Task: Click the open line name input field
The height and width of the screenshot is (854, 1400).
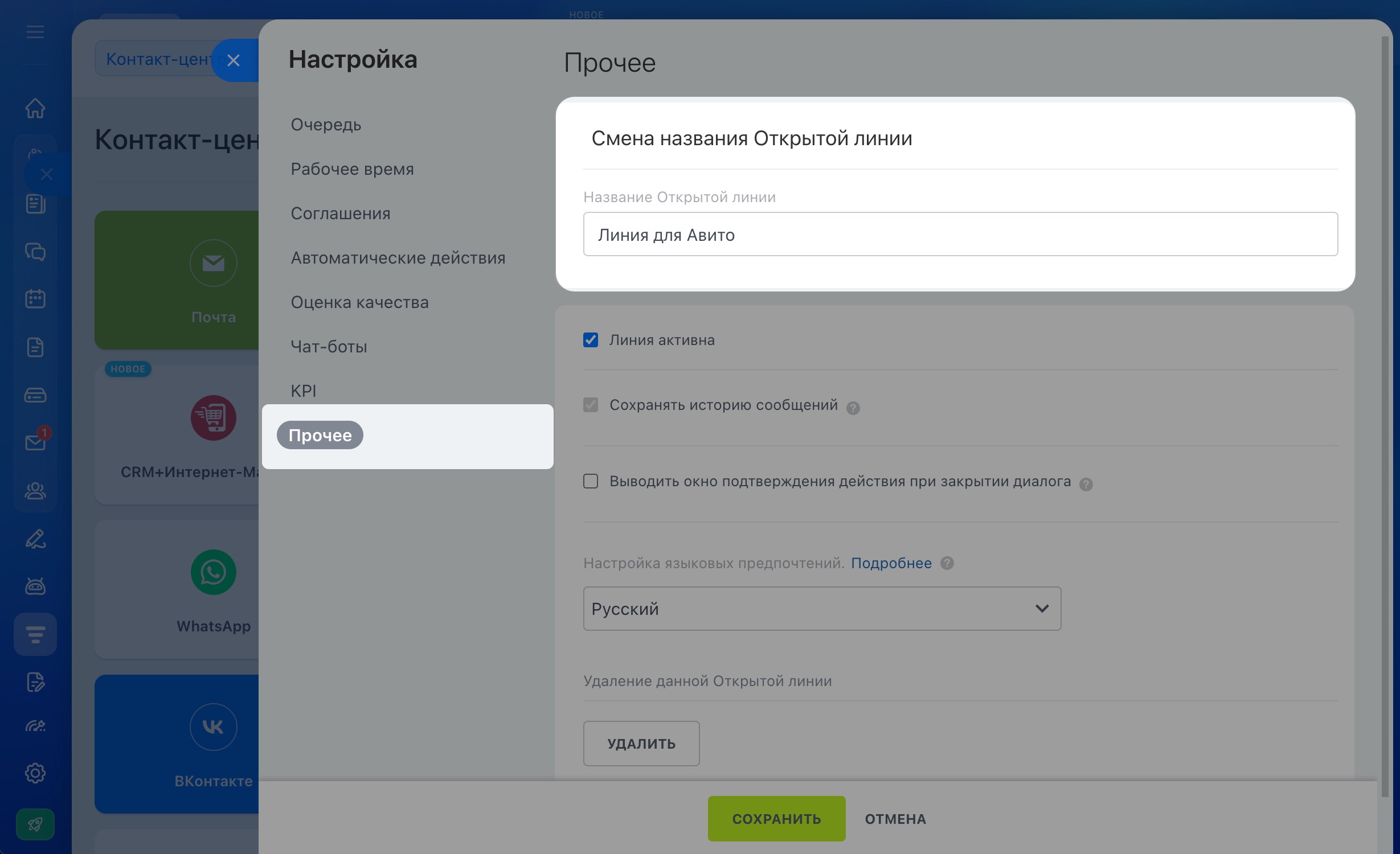Action: (x=960, y=234)
